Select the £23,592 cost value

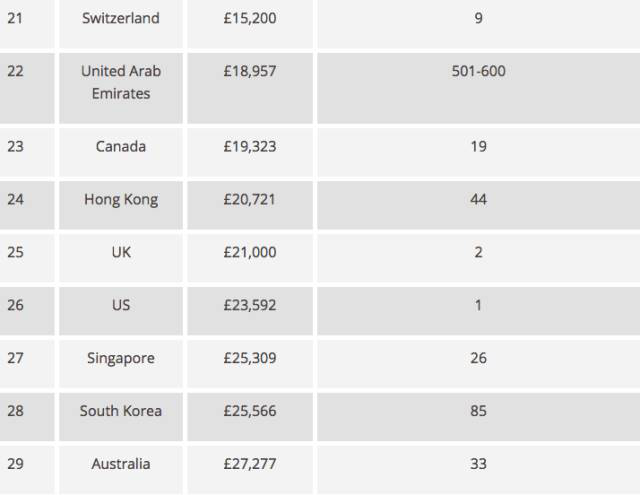pos(250,306)
